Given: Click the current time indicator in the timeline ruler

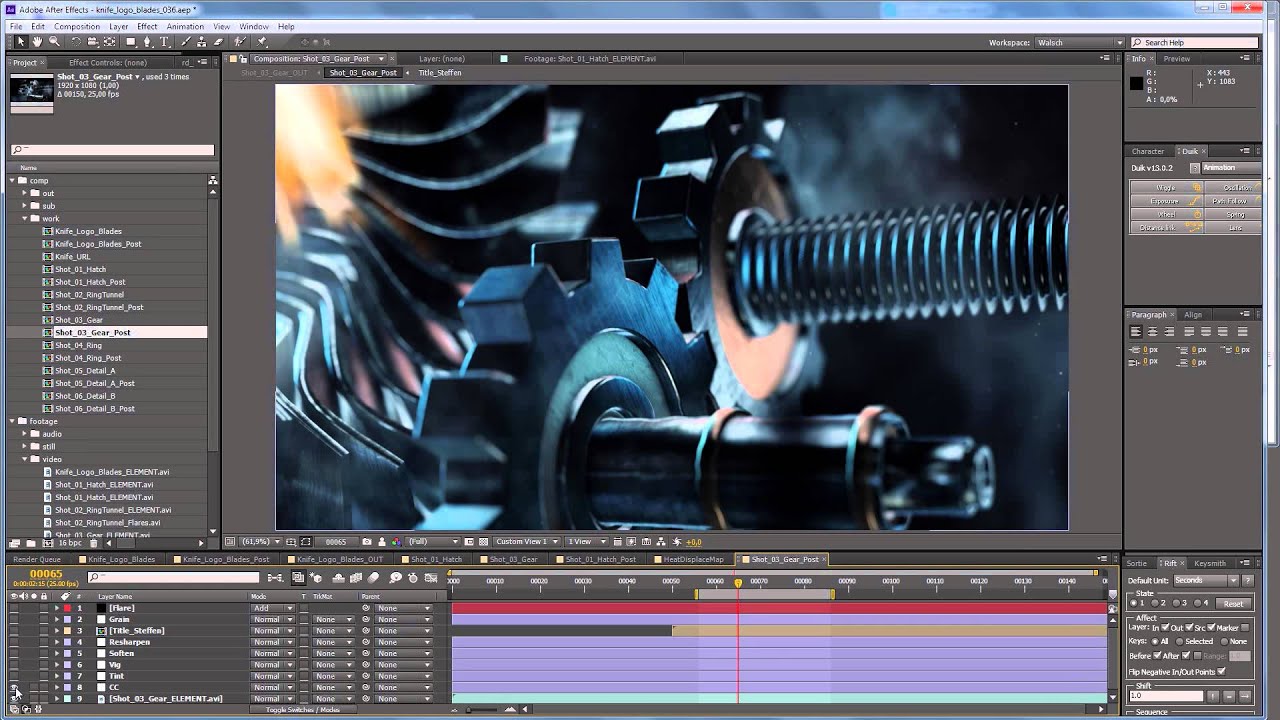Looking at the screenshot, I should tap(738, 582).
